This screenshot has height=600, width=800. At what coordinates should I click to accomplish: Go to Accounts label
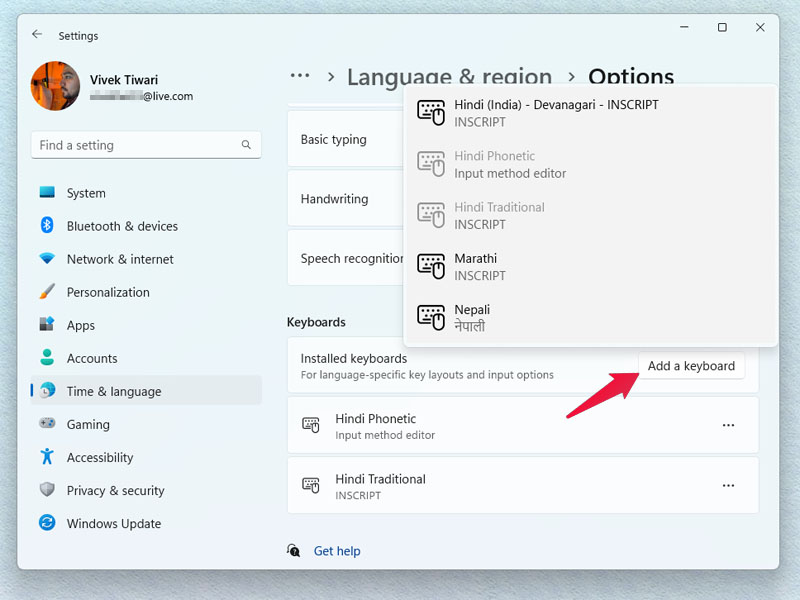(x=92, y=359)
